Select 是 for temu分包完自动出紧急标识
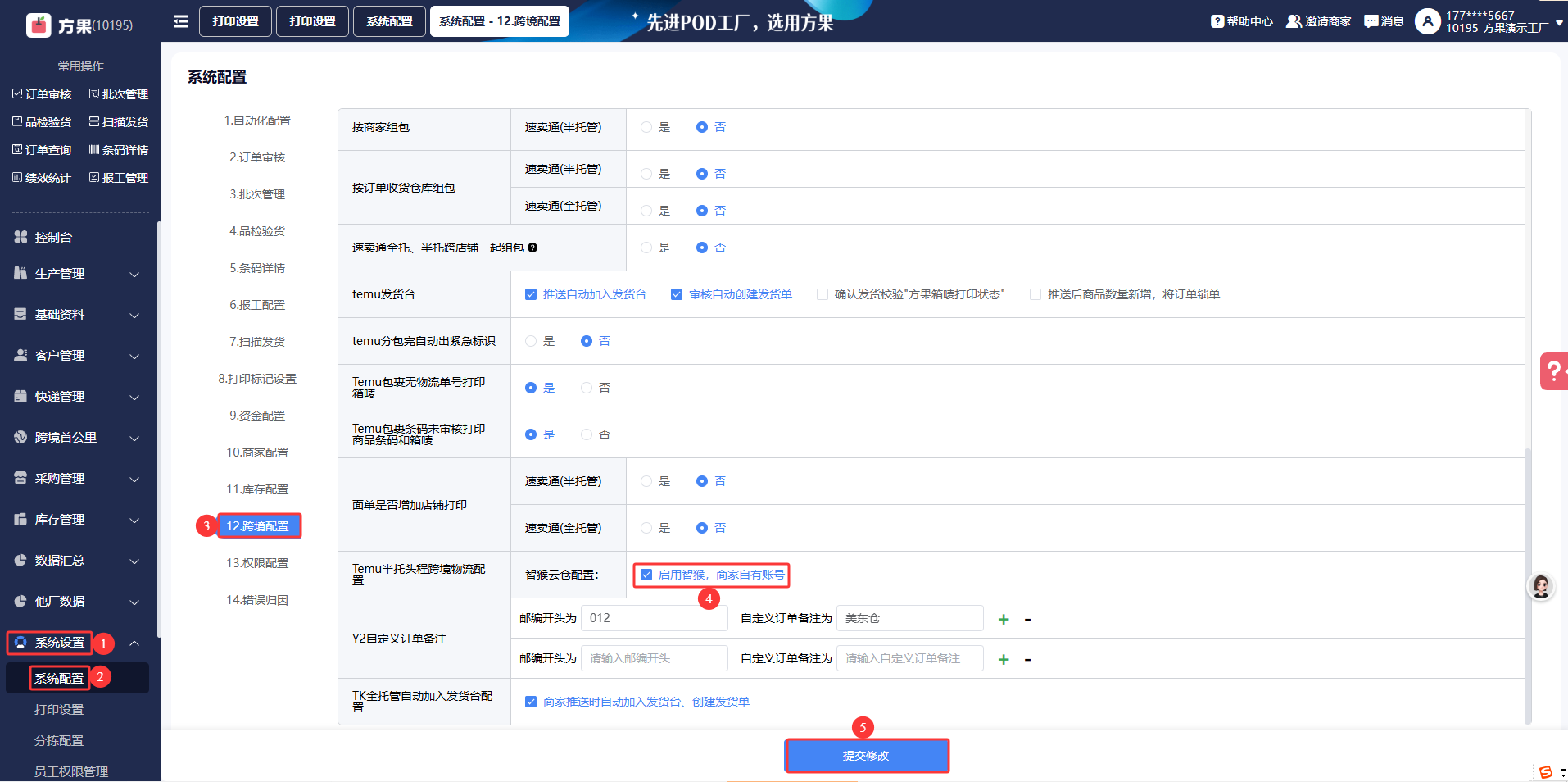The height and width of the screenshot is (782, 1568). pyautogui.click(x=531, y=341)
